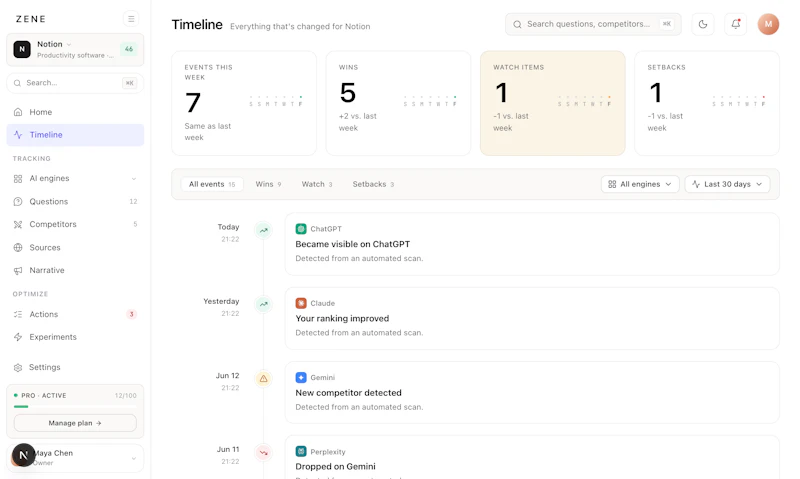Focus the Search questions, competitors field
Screen dimensions: 800x479
point(593,24)
